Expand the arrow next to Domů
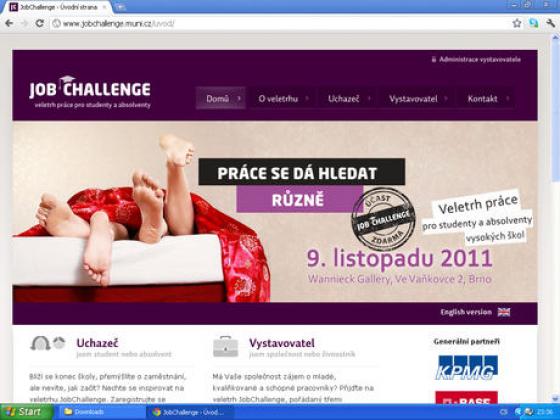The width and height of the screenshot is (560, 420). [x=239, y=99]
